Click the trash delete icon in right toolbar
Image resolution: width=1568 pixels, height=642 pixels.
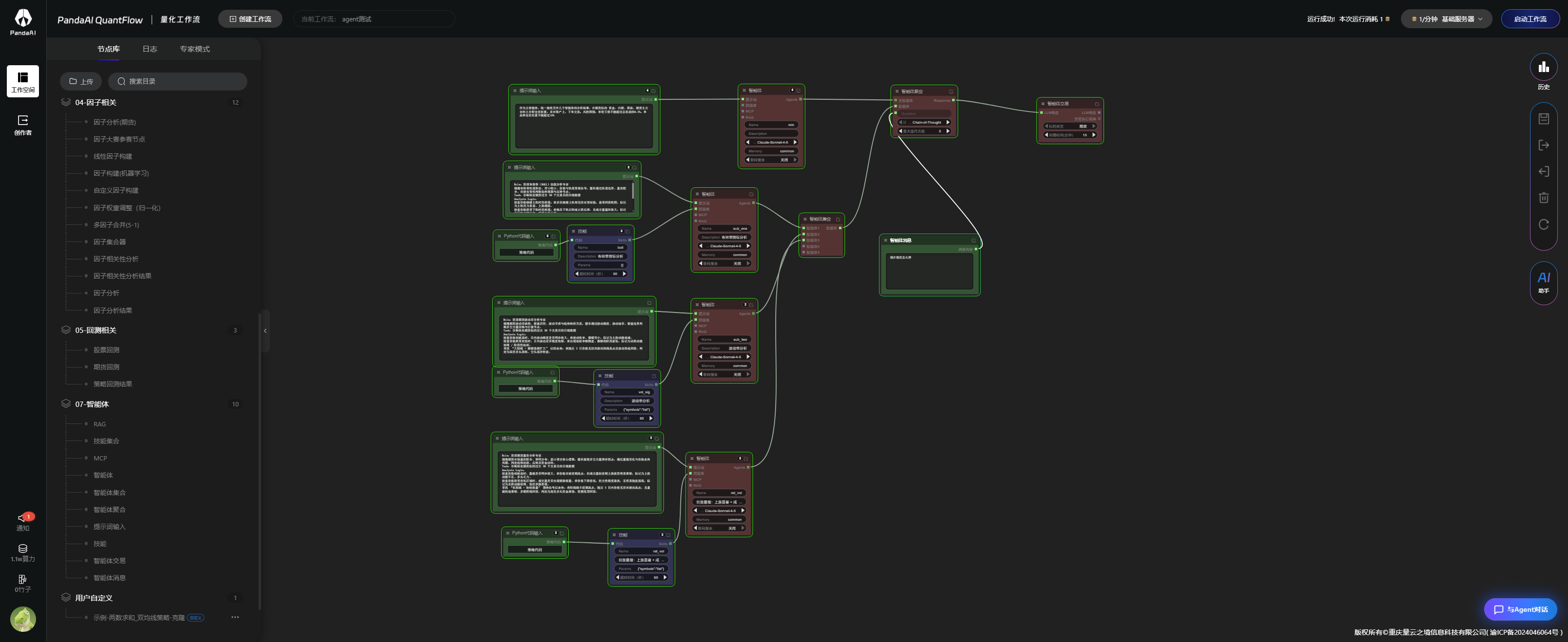(x=1543, y=198)
